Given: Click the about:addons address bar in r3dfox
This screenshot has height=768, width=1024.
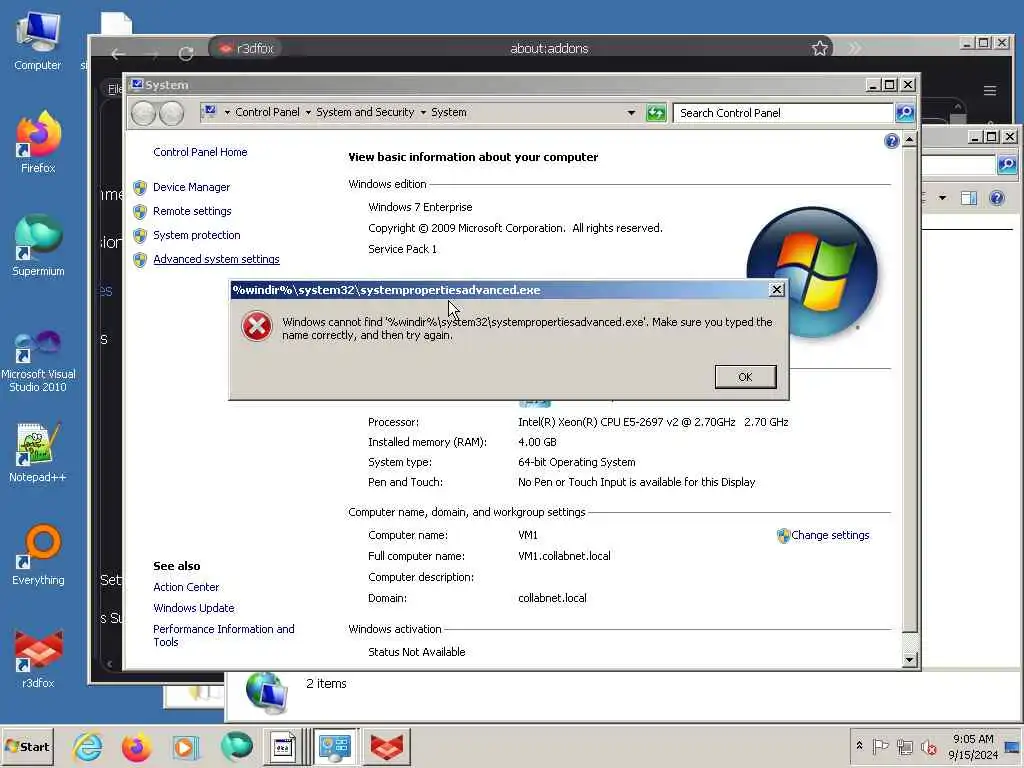Looking at the screenshot, I should (x=549, y=48).
